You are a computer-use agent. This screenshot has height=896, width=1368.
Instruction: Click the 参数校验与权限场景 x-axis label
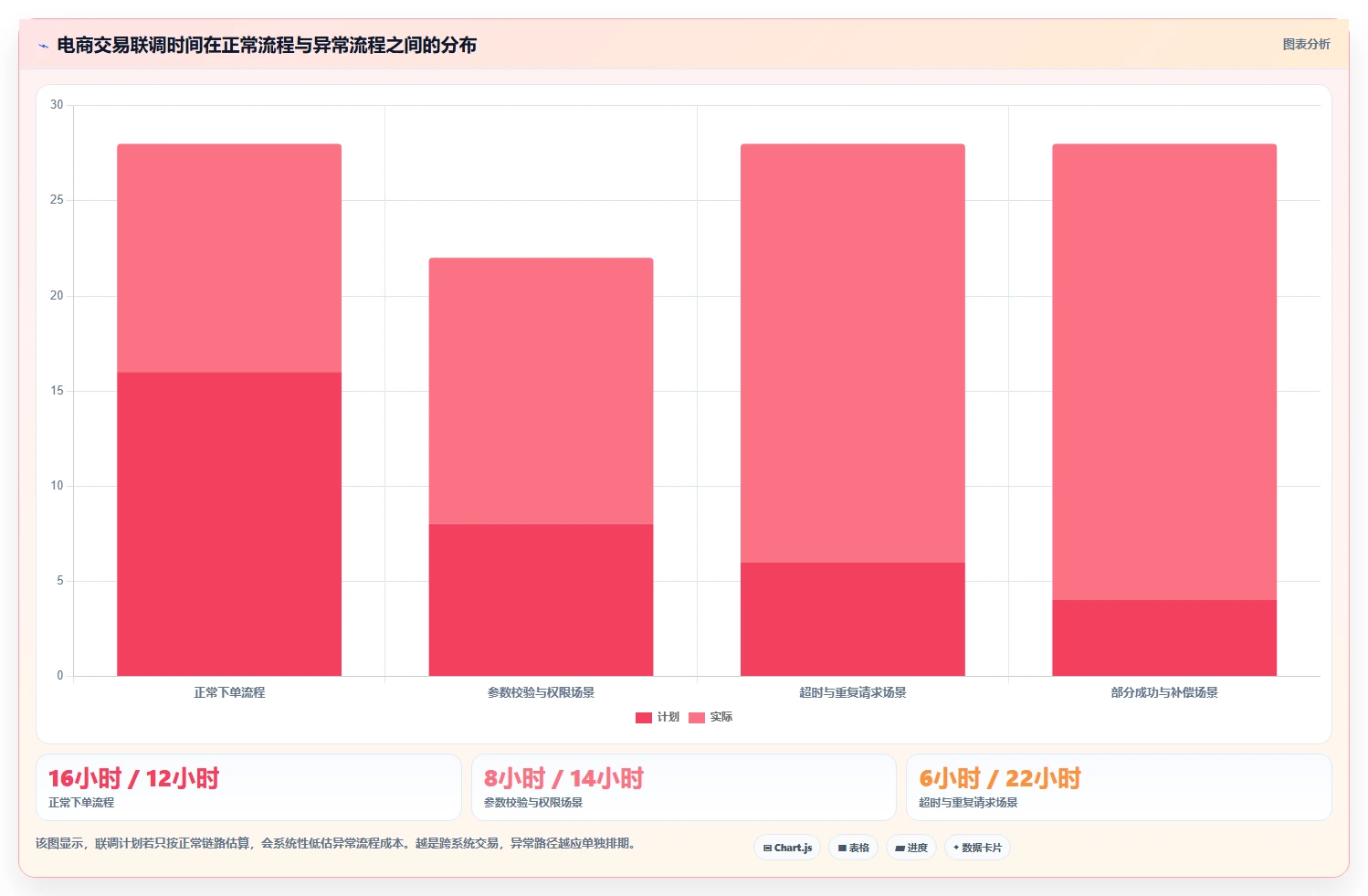tap(541, 692)
